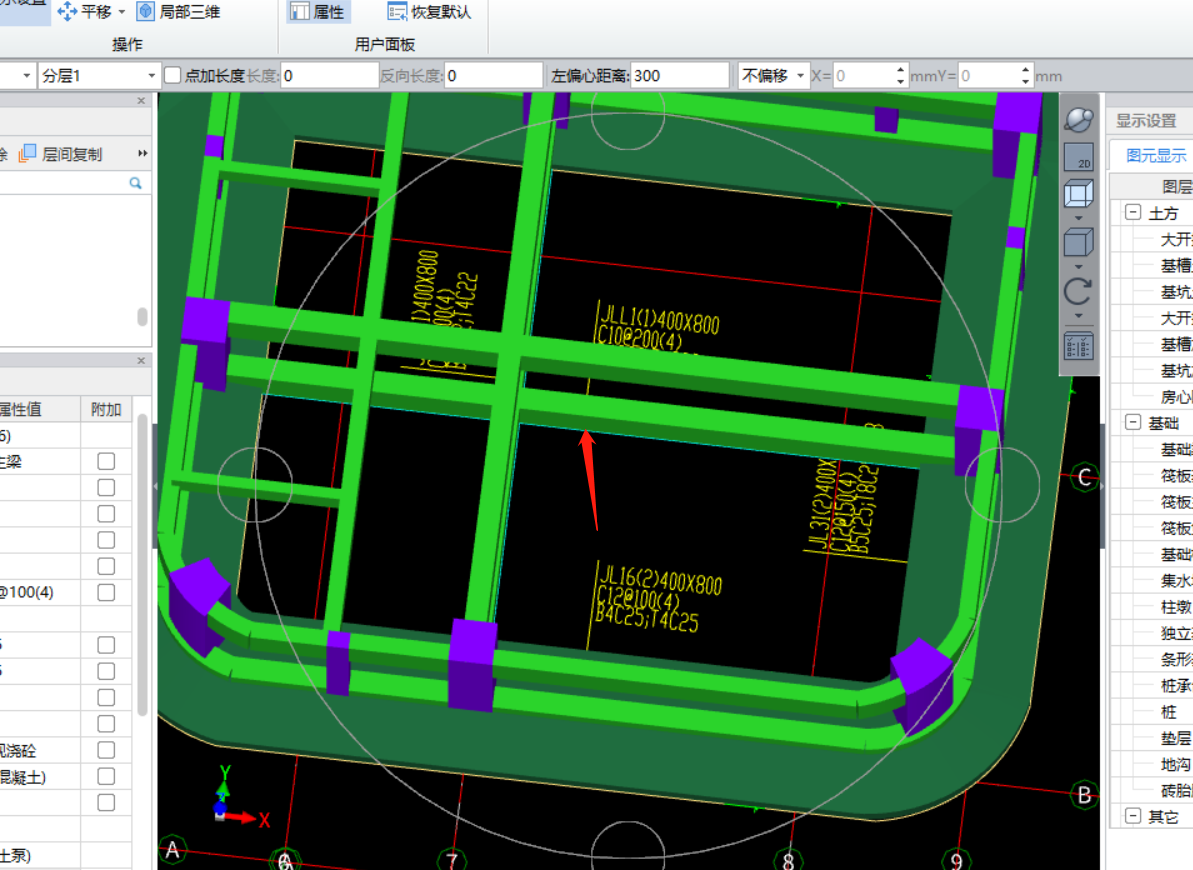Collapse the 基础 tree node

1133,422
